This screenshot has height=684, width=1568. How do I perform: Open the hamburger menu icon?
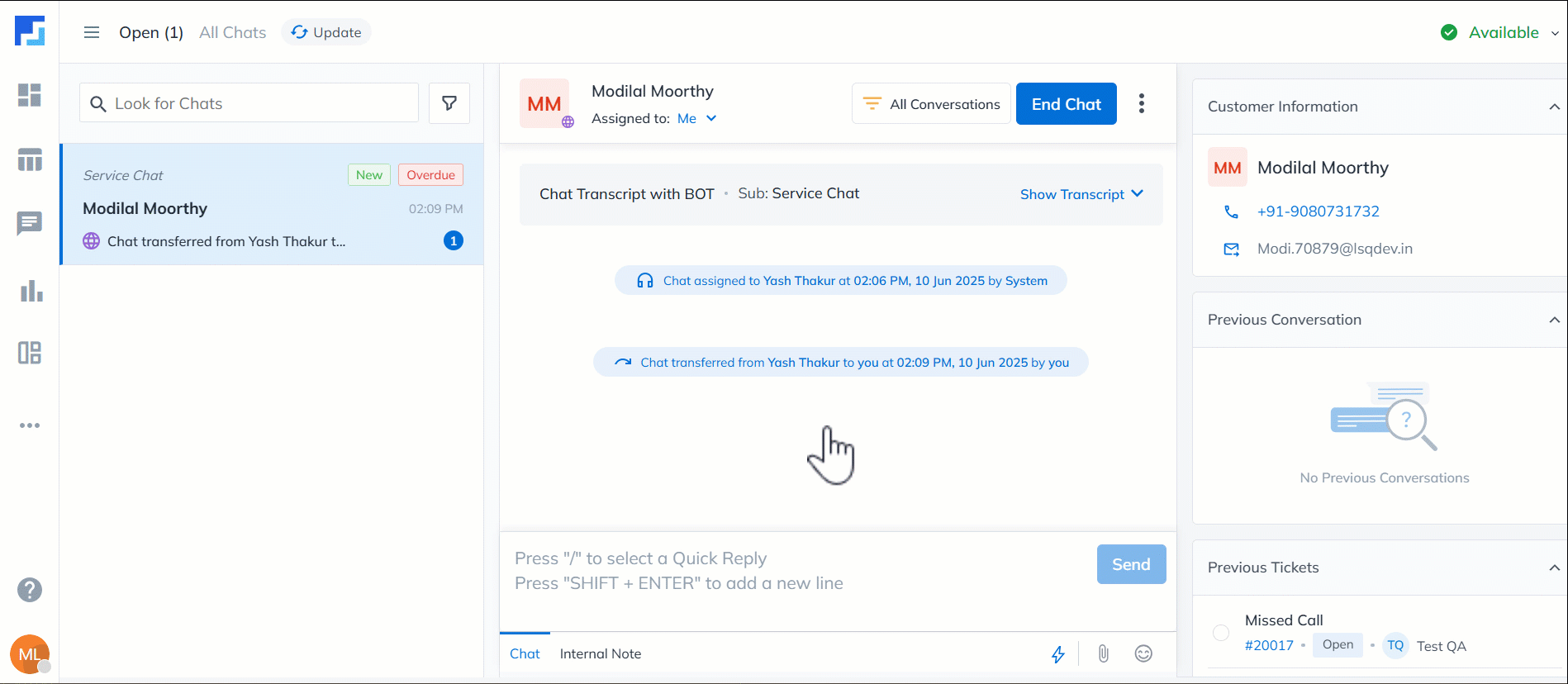click(x=92, y=32)
